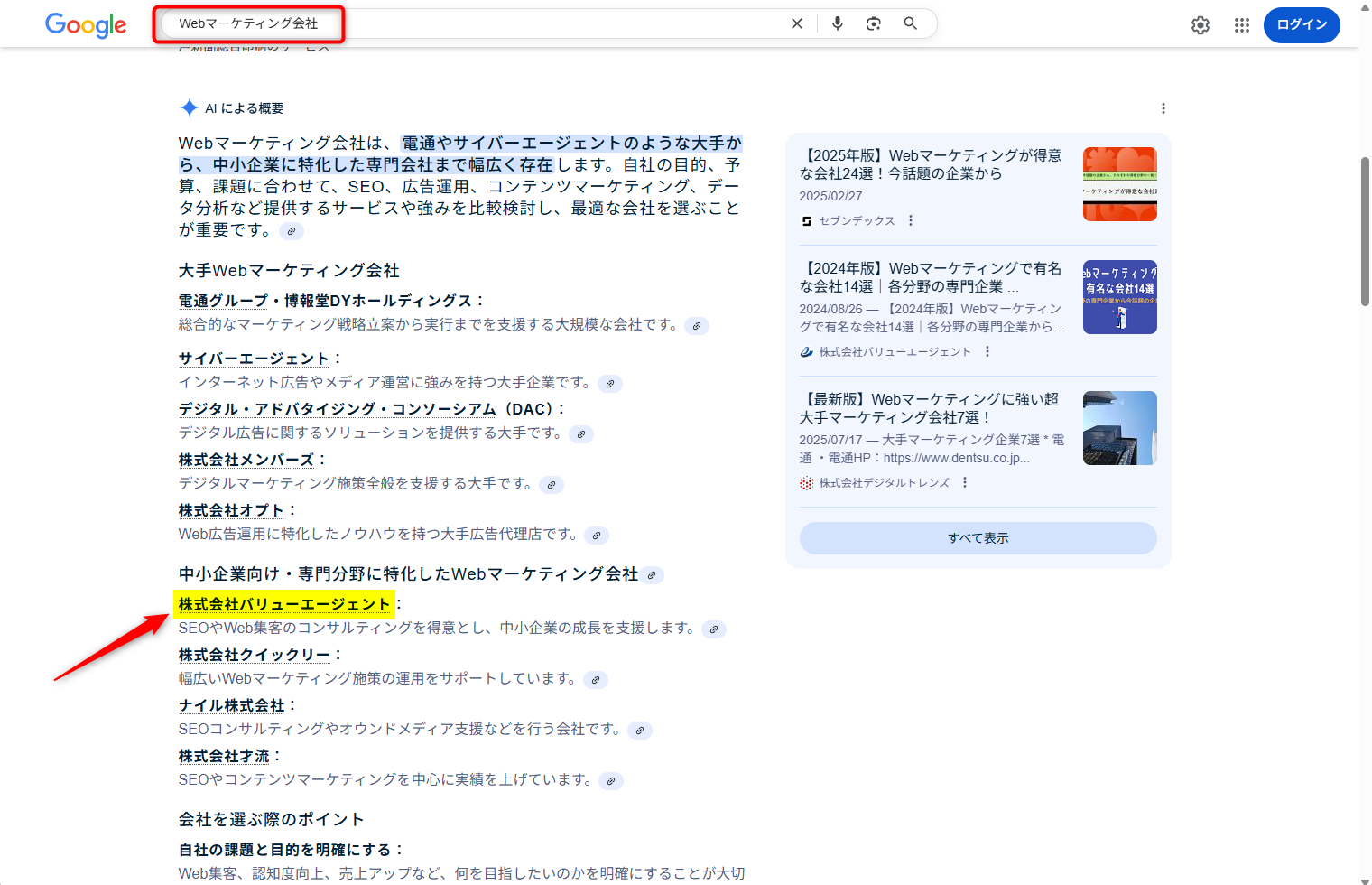Open the Google apps launcher grid

coord(1242,25)
